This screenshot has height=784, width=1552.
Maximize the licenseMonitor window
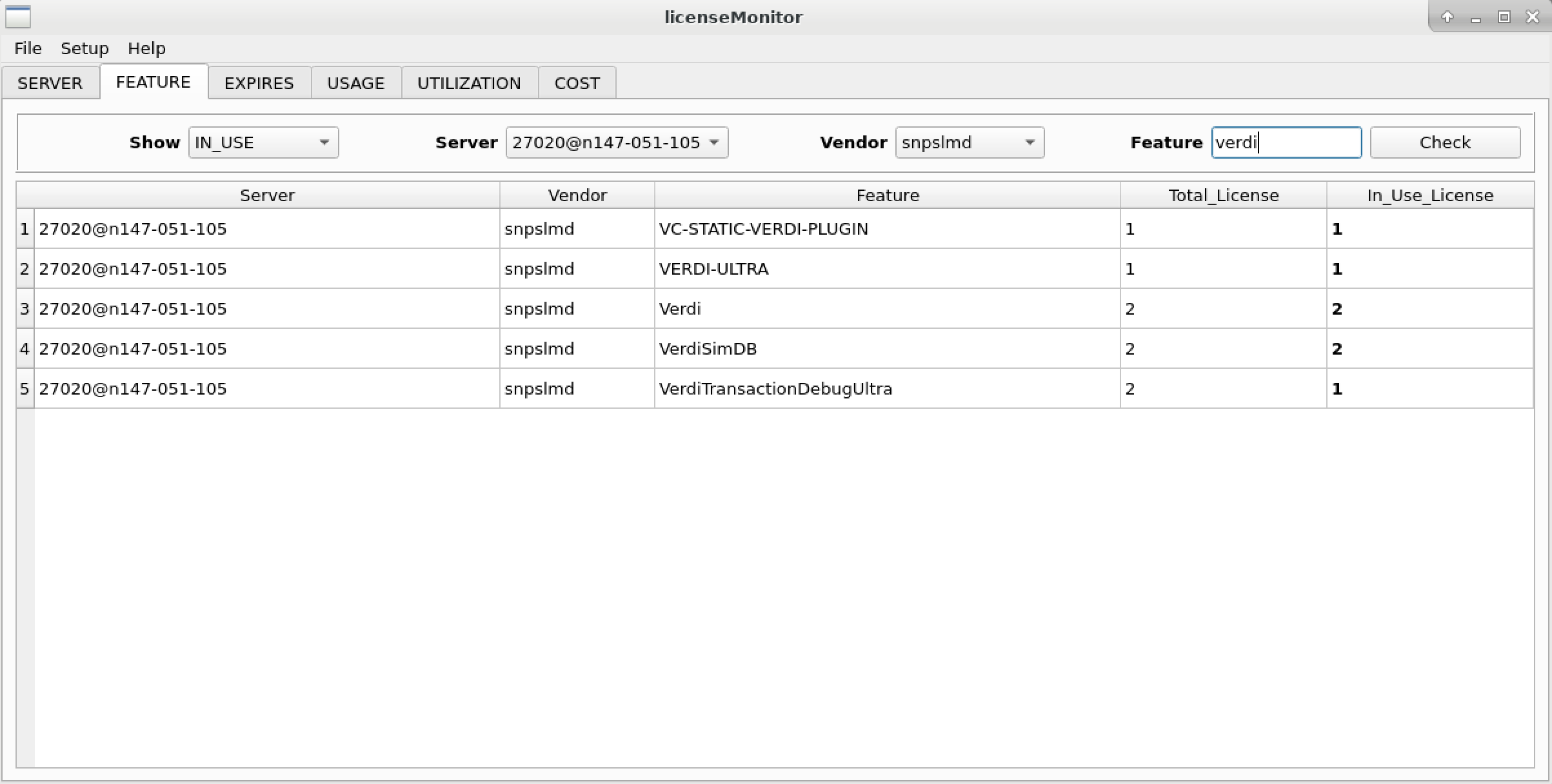(1504, 17)
